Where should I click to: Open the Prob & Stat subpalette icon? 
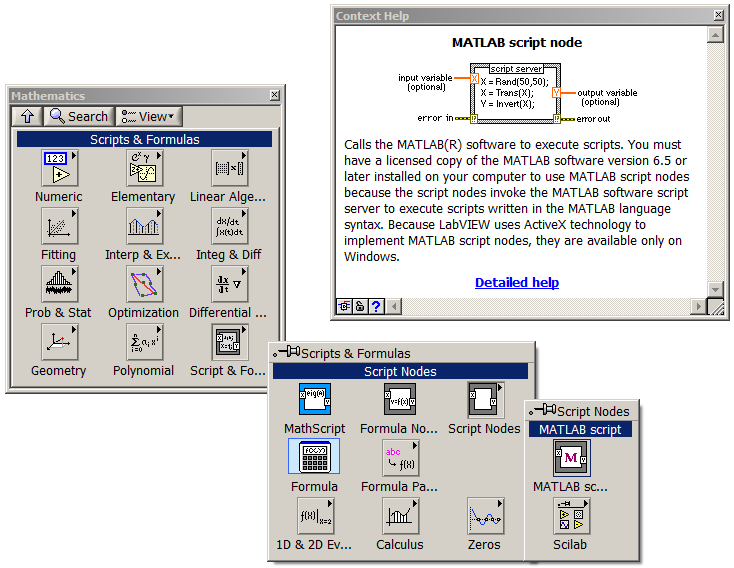tap(59, 284)
